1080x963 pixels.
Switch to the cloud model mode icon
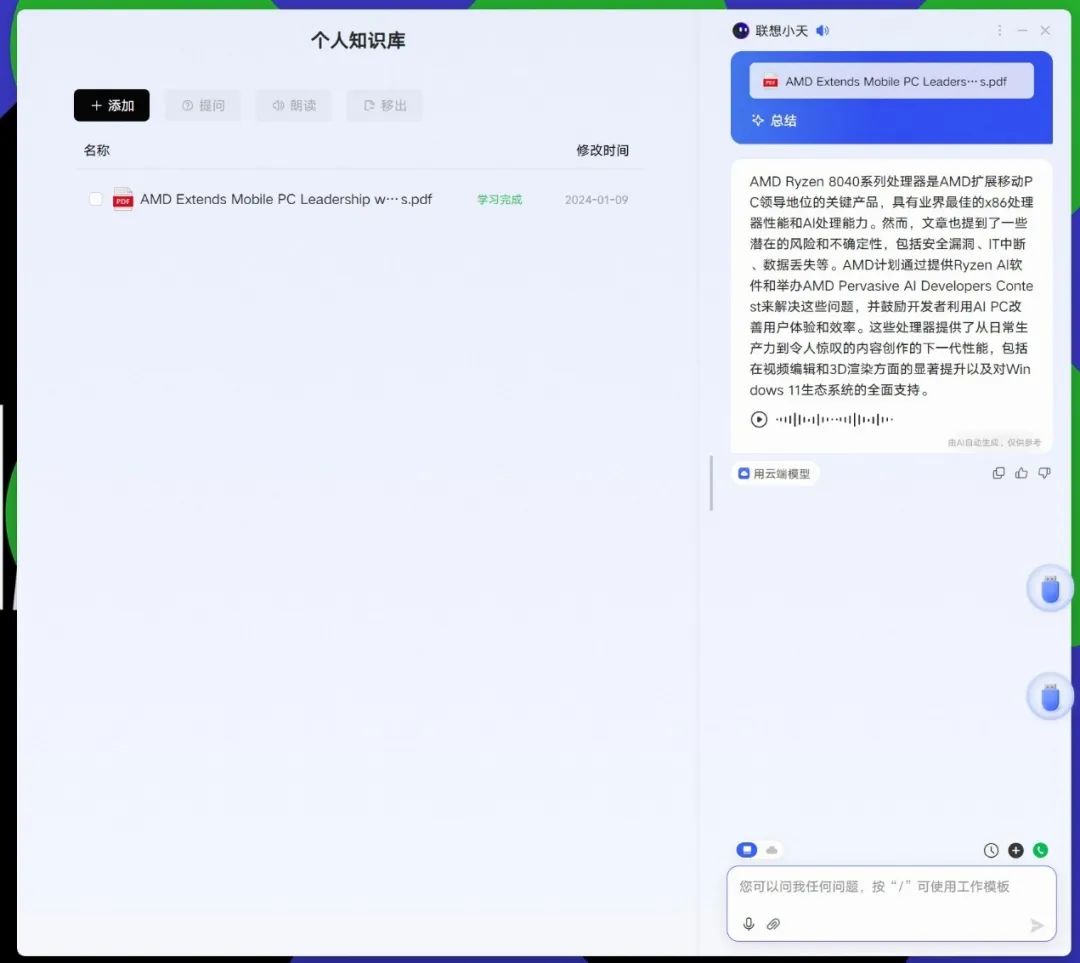click(x=772, y=850)
